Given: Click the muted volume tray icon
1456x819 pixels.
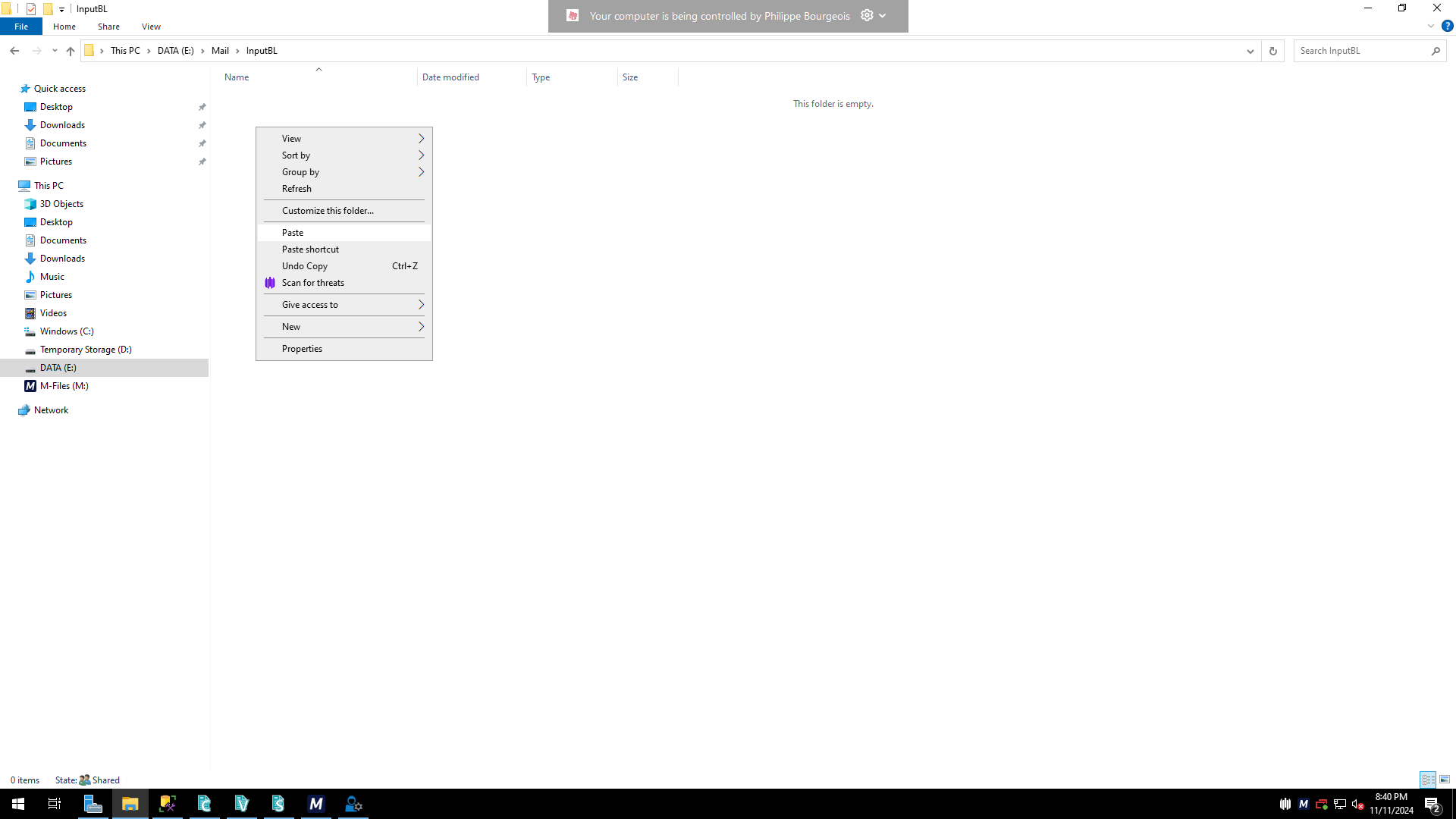Looking at the screenshot, I should point(1358,804).
